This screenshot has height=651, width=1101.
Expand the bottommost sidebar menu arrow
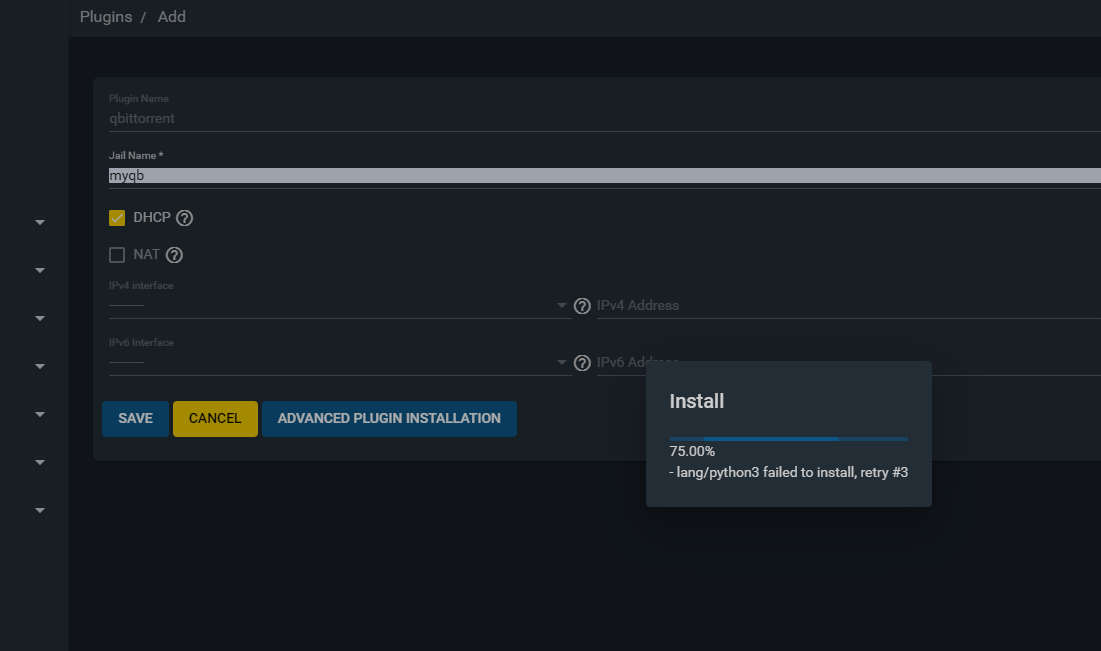pos(40,510)
